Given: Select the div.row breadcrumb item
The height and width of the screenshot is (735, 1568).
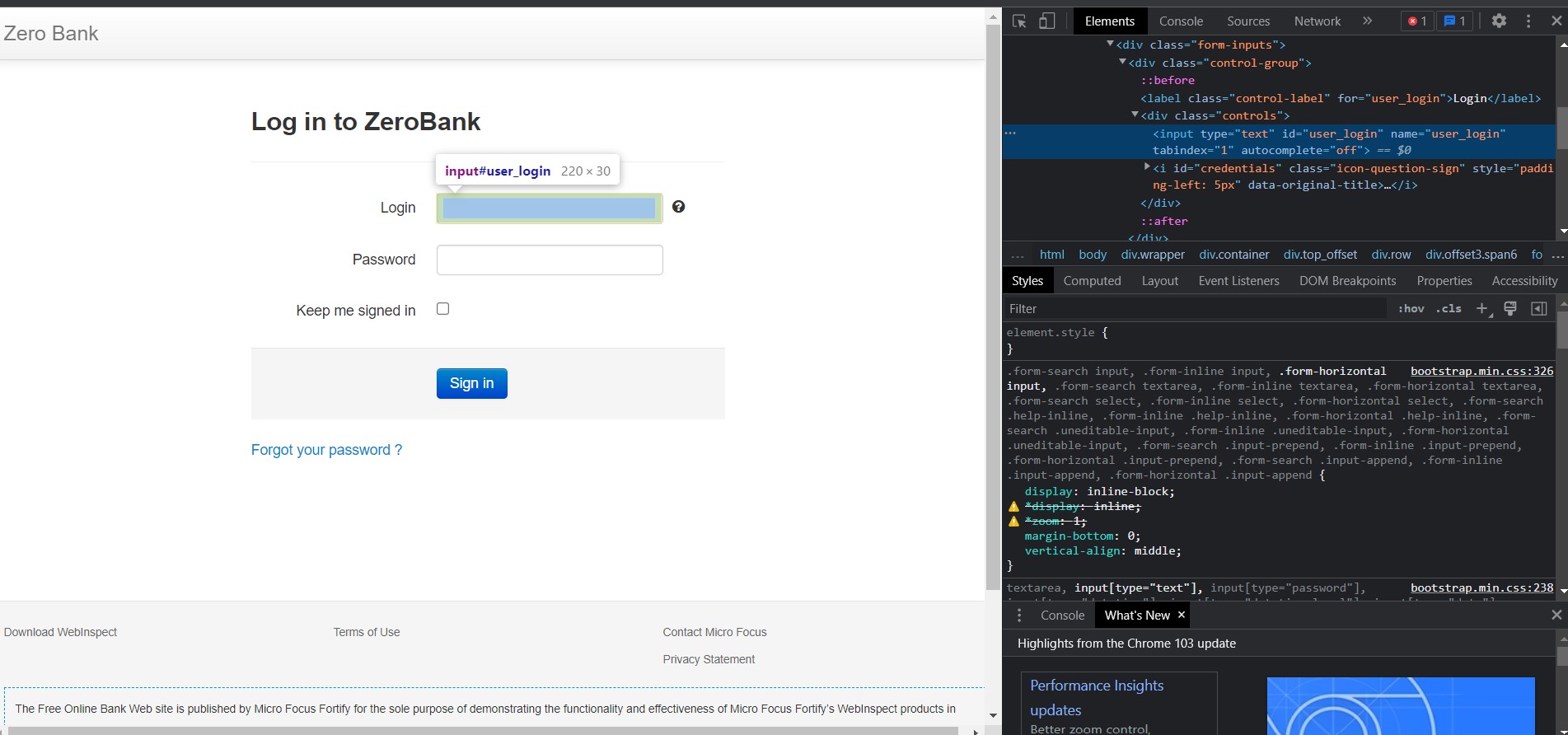Looking at the screenshot, I should (x=1391, y=255).
